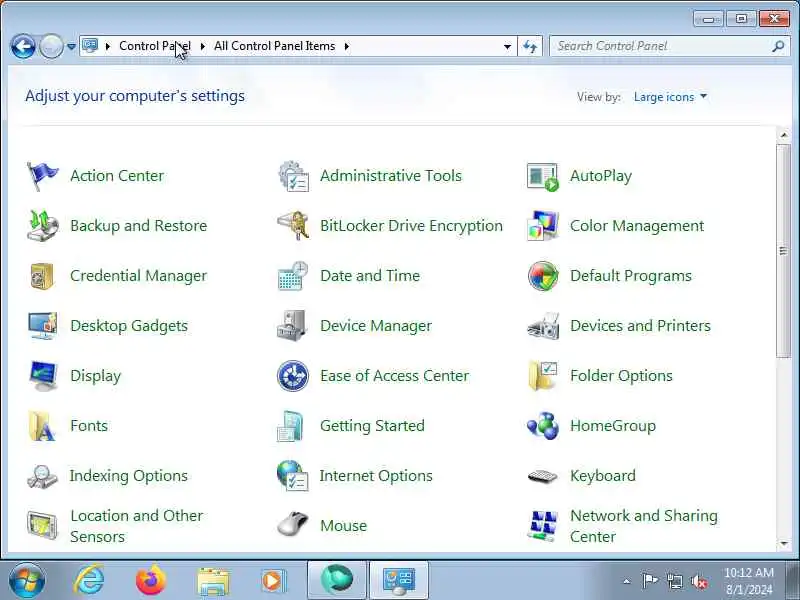The image size is (800, 600).
Task: Open the Default Programs text link
Action: tap(631, 276)
